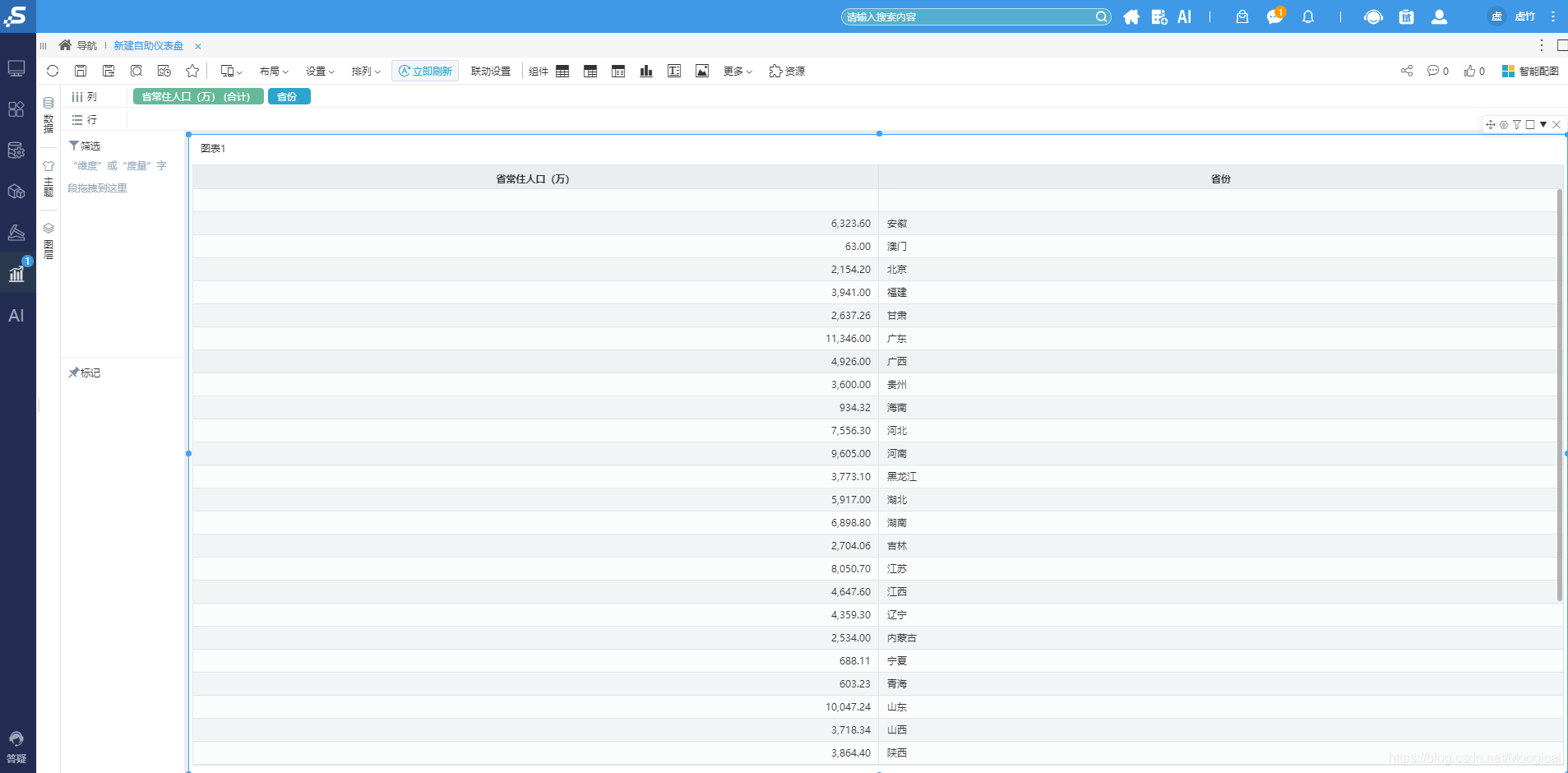The height and width of the screenshot is (773, 1568).
Task: Open the preview icon in toolbar
Action: coord(136,71)
